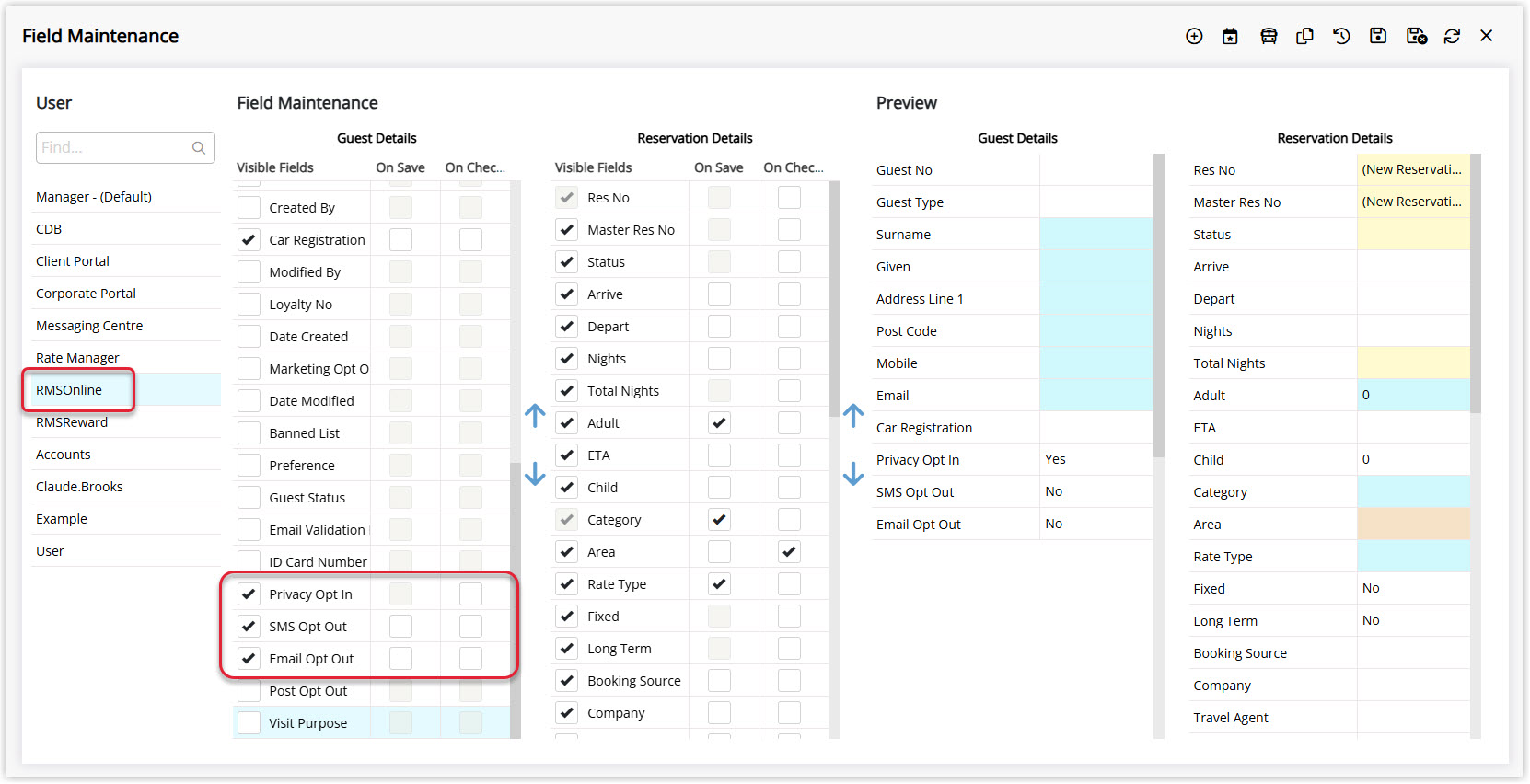The image size is (1530, 784).
Task: Click the Reservation Details list scrollbar
Action: coord(834,299)
